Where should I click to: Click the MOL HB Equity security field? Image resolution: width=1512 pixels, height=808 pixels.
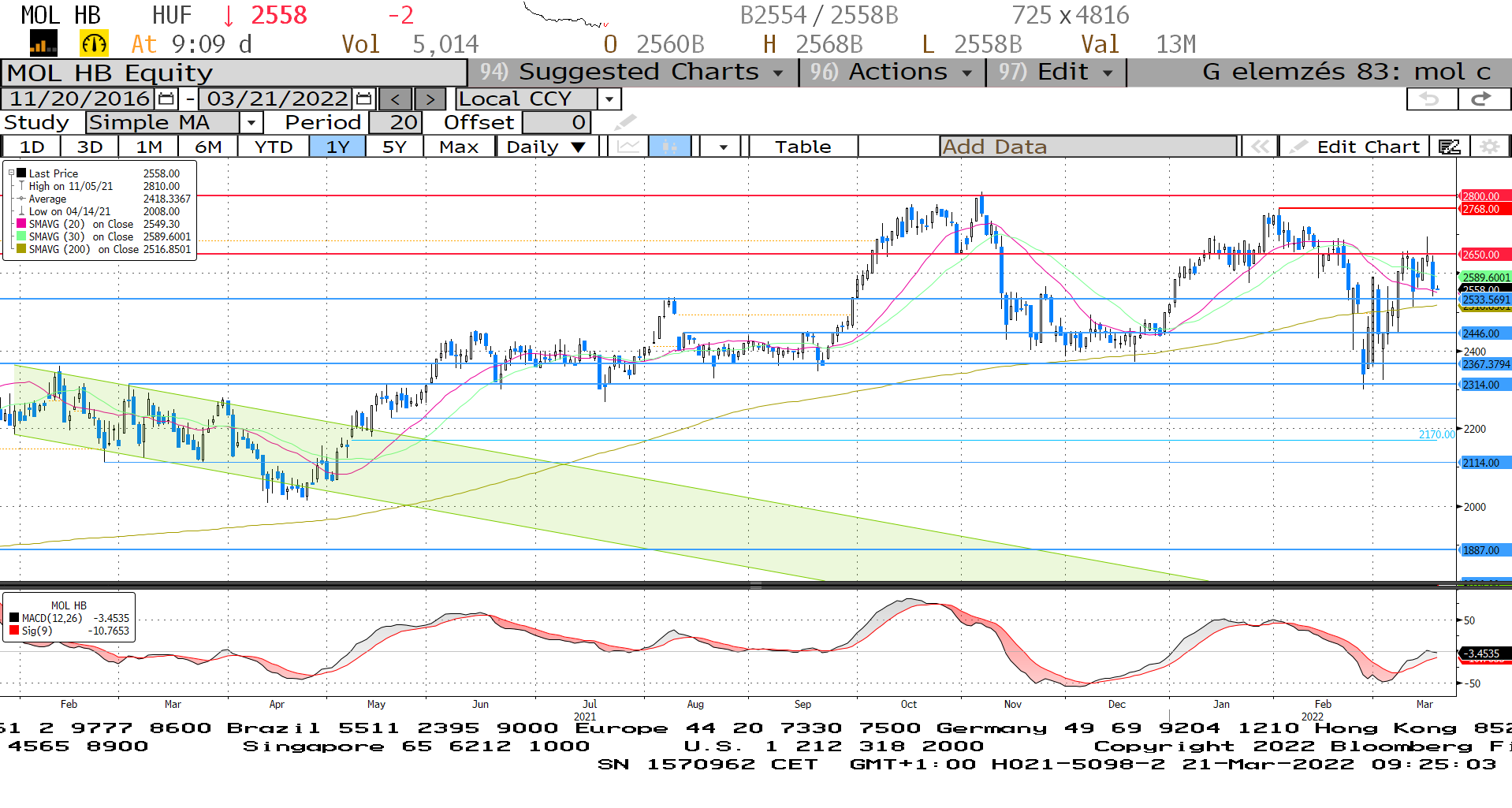(234, 73)
